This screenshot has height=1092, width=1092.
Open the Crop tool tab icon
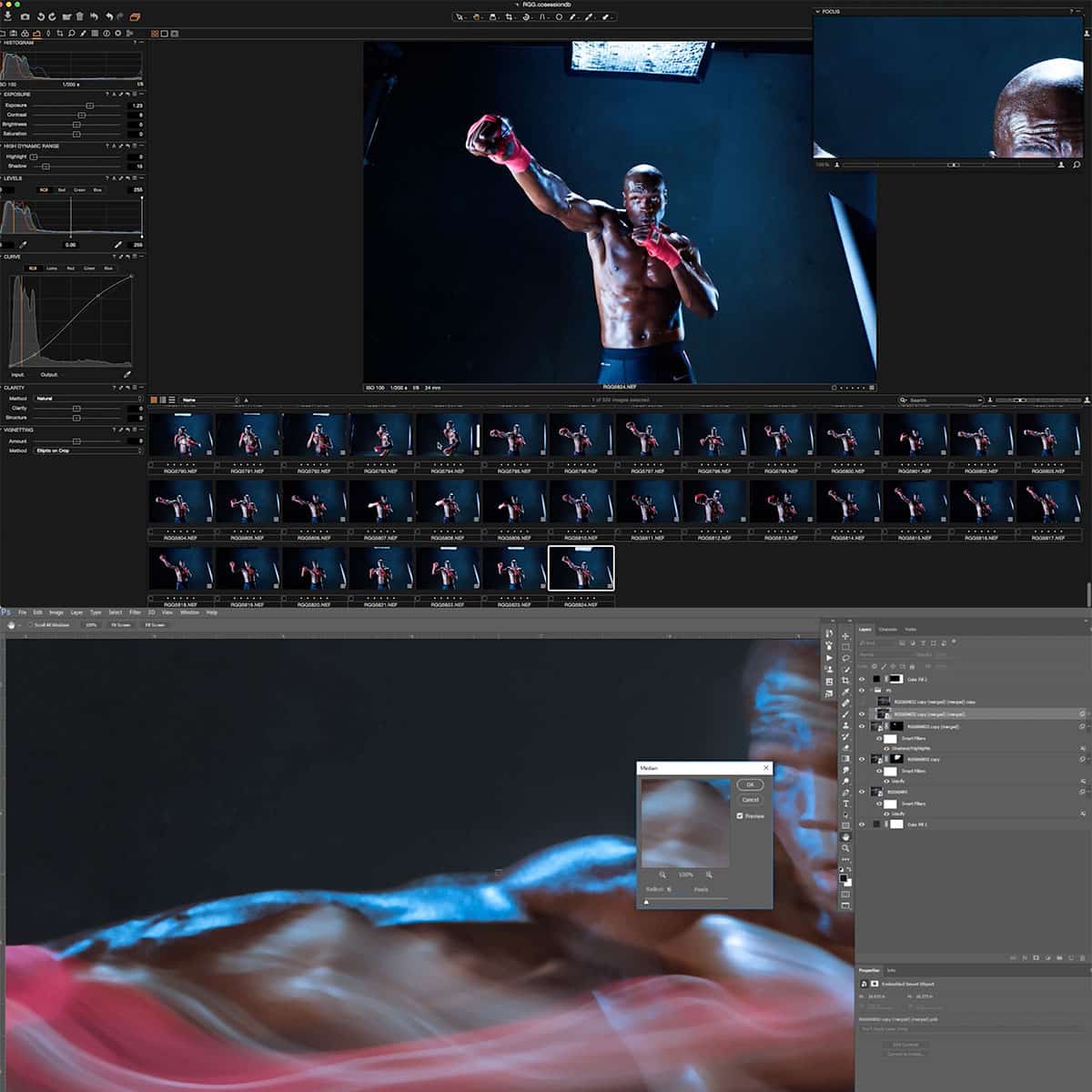point(60,34)
